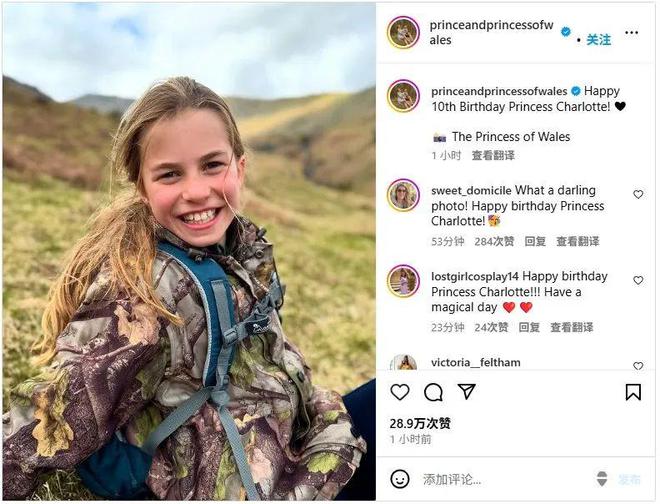
Task: Open victoria__feltham username link
Action: pyautogui.click(x=476, y=363)
